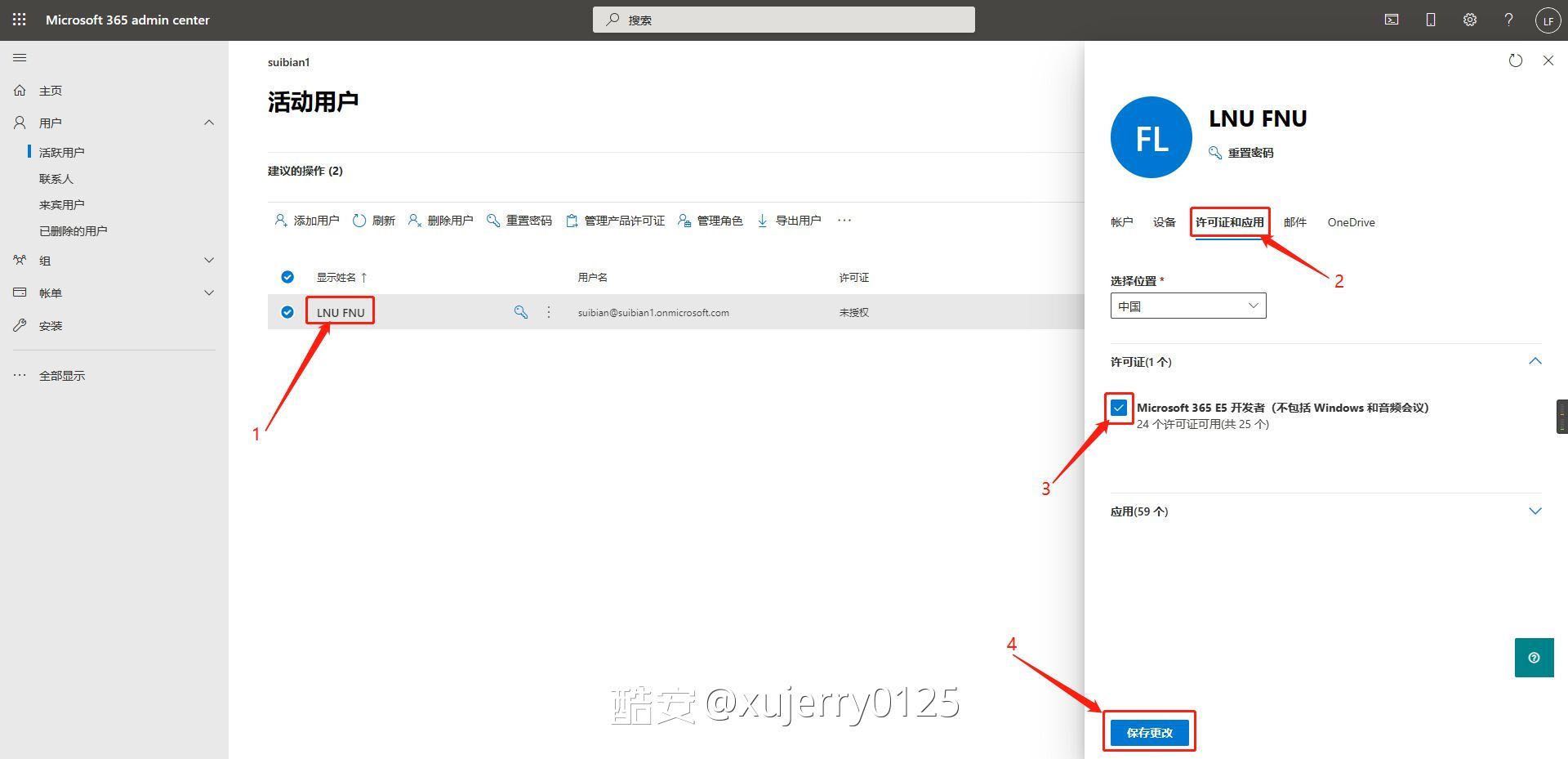Open the settings gear icon
The width and height of the screenshot is (1568, 759).
[x=1470, y=20]
